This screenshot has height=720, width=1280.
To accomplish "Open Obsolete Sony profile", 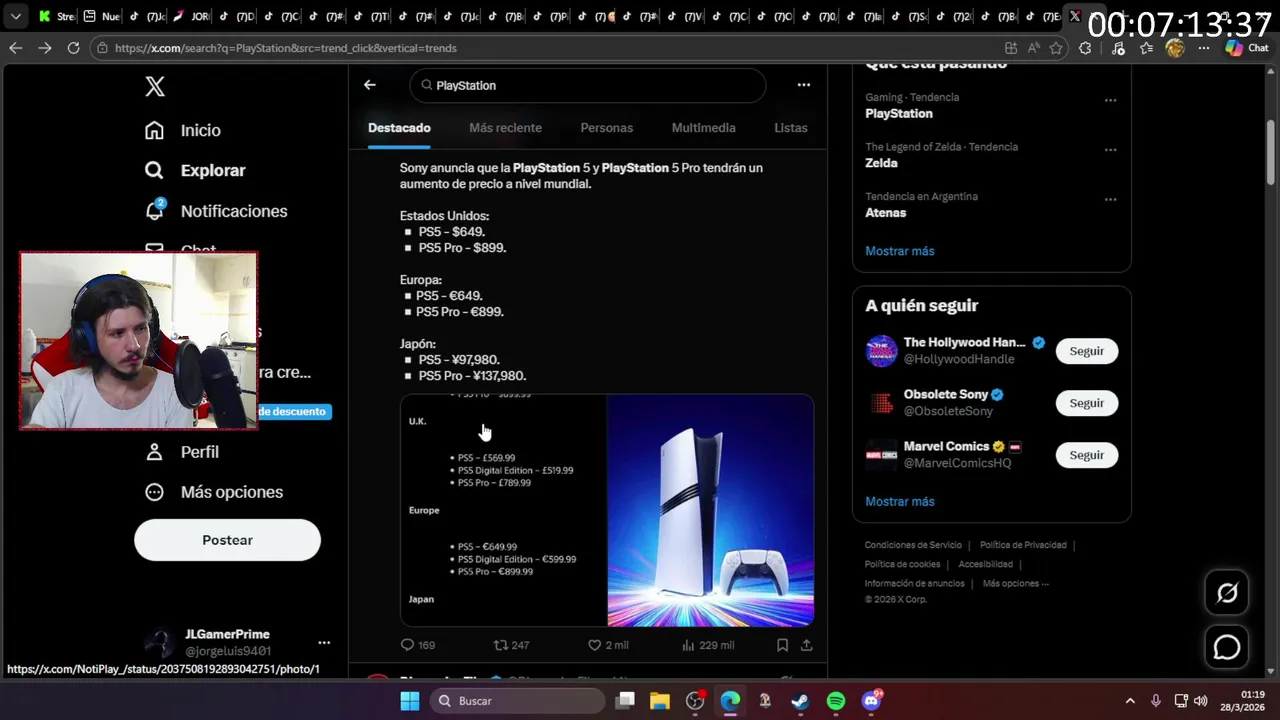I will 945,394.
